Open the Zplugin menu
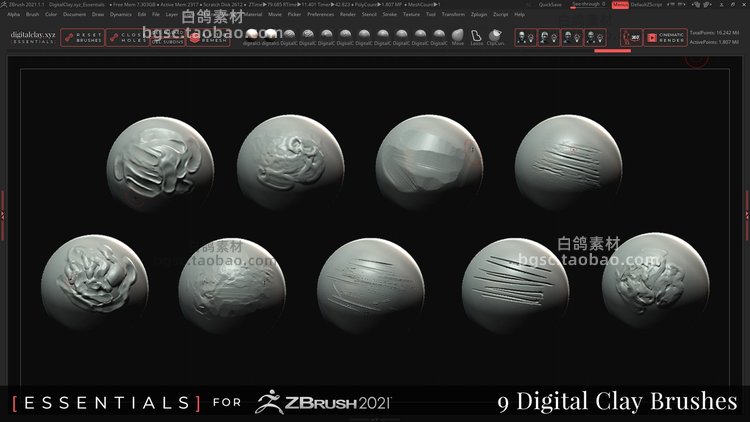Image resolution: width=750 pixels, height=422 pixels. point(479,14)
